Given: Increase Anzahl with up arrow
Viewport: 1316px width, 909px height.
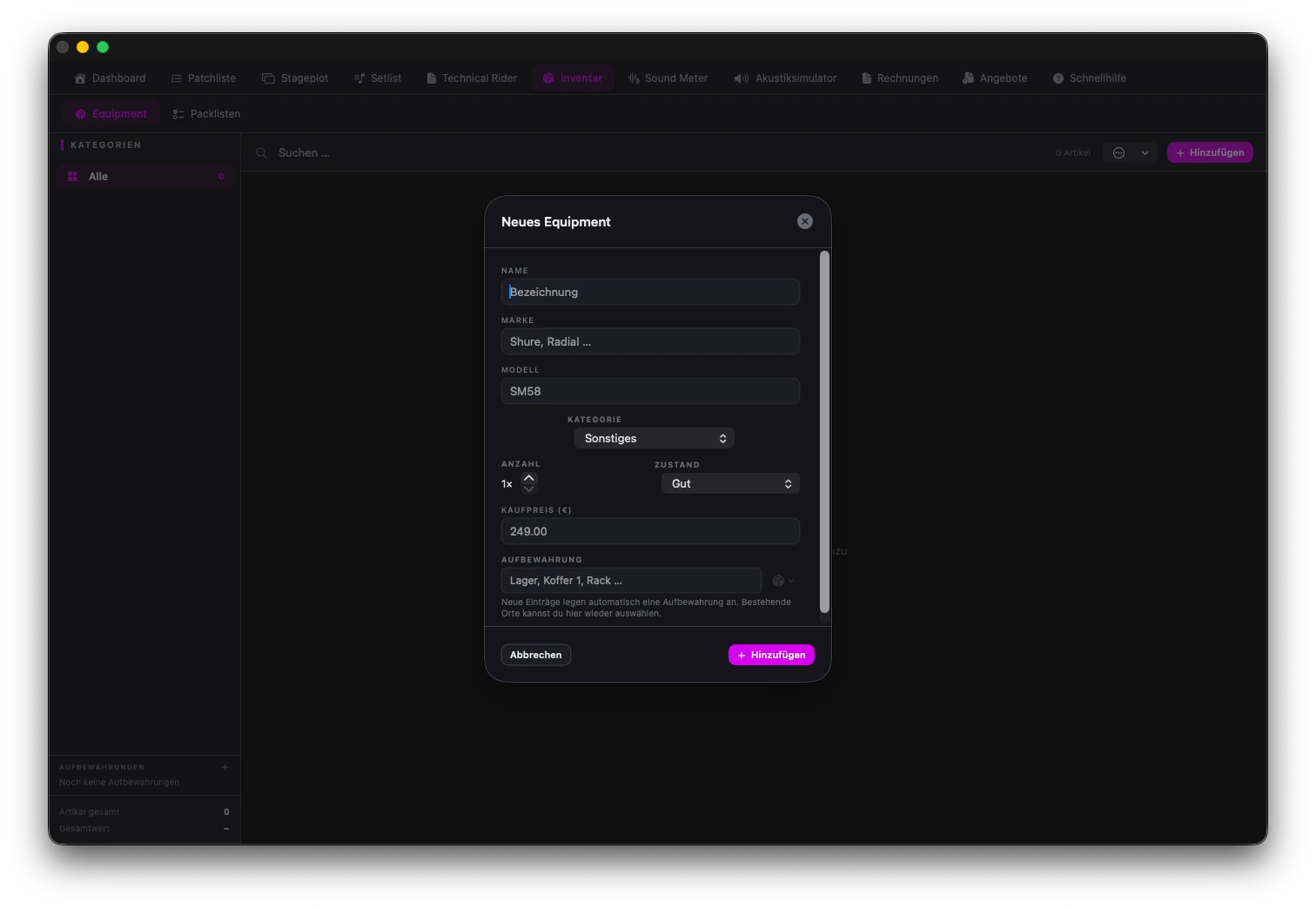Looking at the screenshot, I should pos(529,478).
